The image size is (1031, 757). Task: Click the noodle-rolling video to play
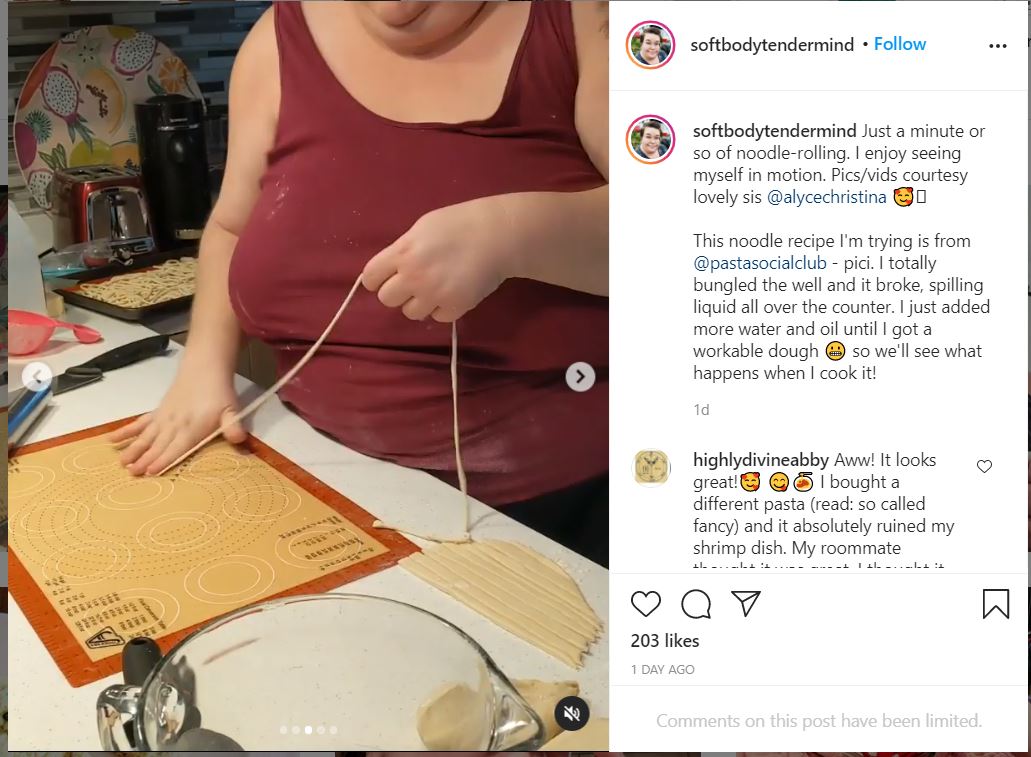308,376
